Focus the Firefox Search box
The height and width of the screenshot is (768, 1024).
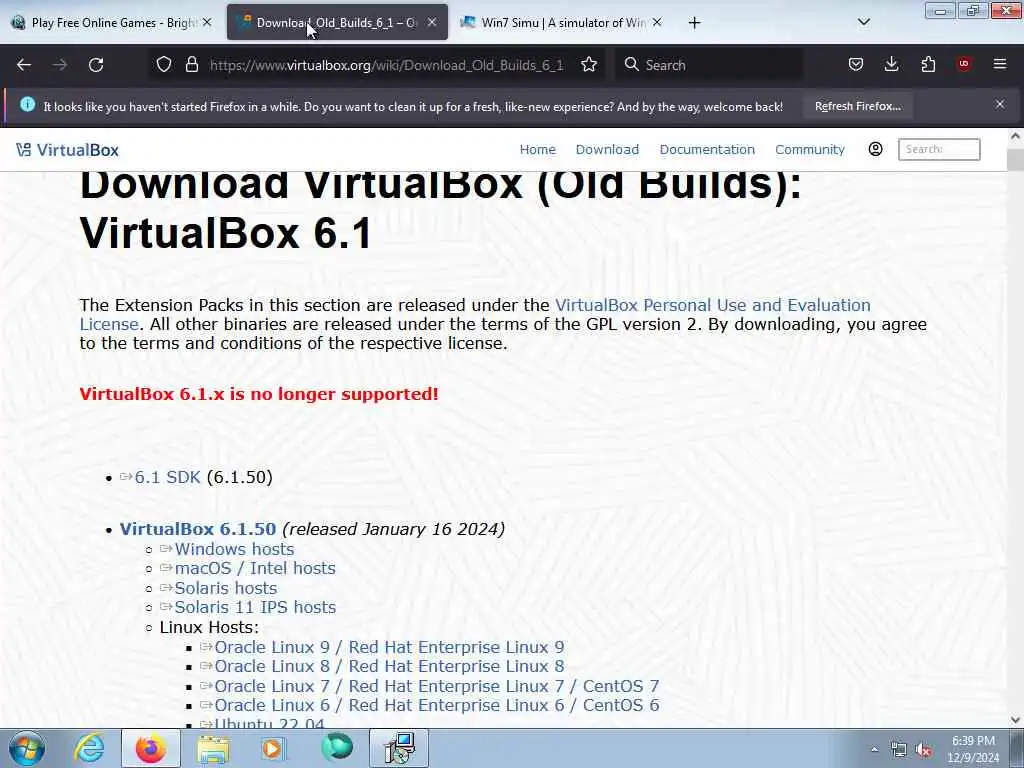coord(709,65)
